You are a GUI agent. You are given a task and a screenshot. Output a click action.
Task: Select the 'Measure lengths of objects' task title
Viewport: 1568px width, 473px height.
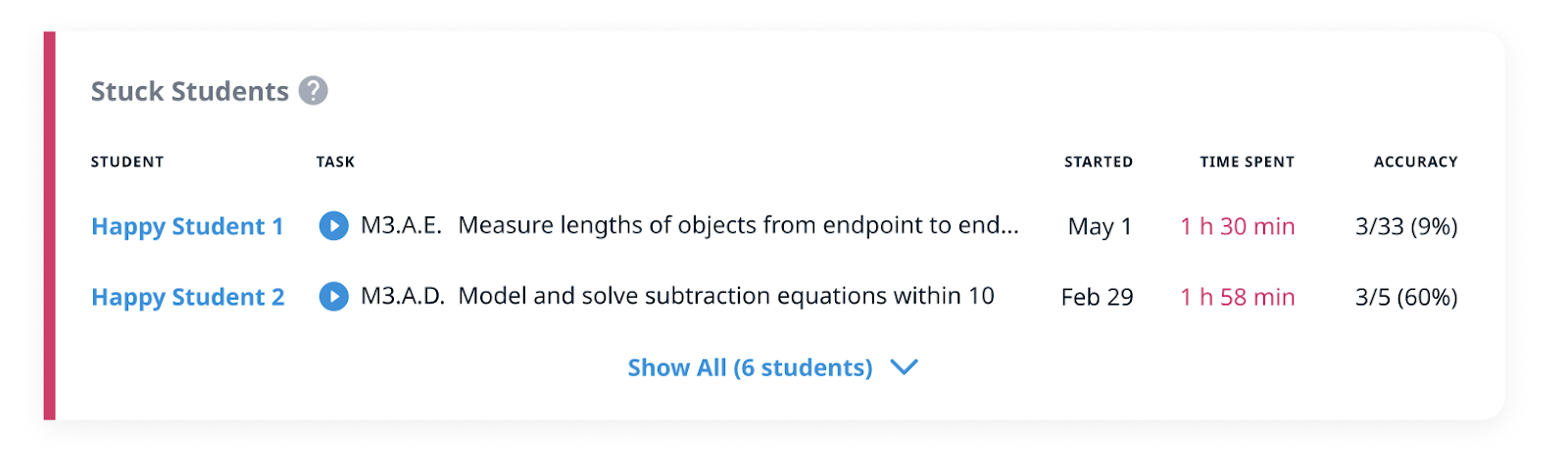(x=738, y=226)
